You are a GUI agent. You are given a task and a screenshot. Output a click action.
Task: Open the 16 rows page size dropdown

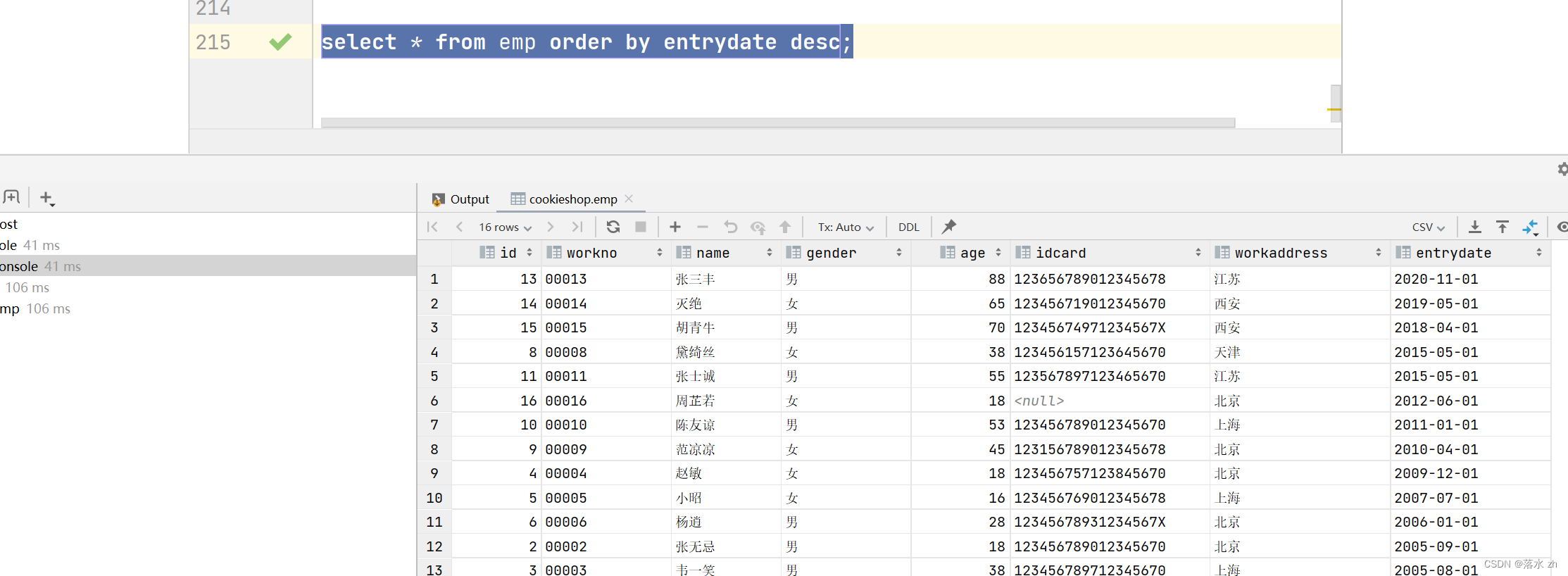[x=505, y=227]
